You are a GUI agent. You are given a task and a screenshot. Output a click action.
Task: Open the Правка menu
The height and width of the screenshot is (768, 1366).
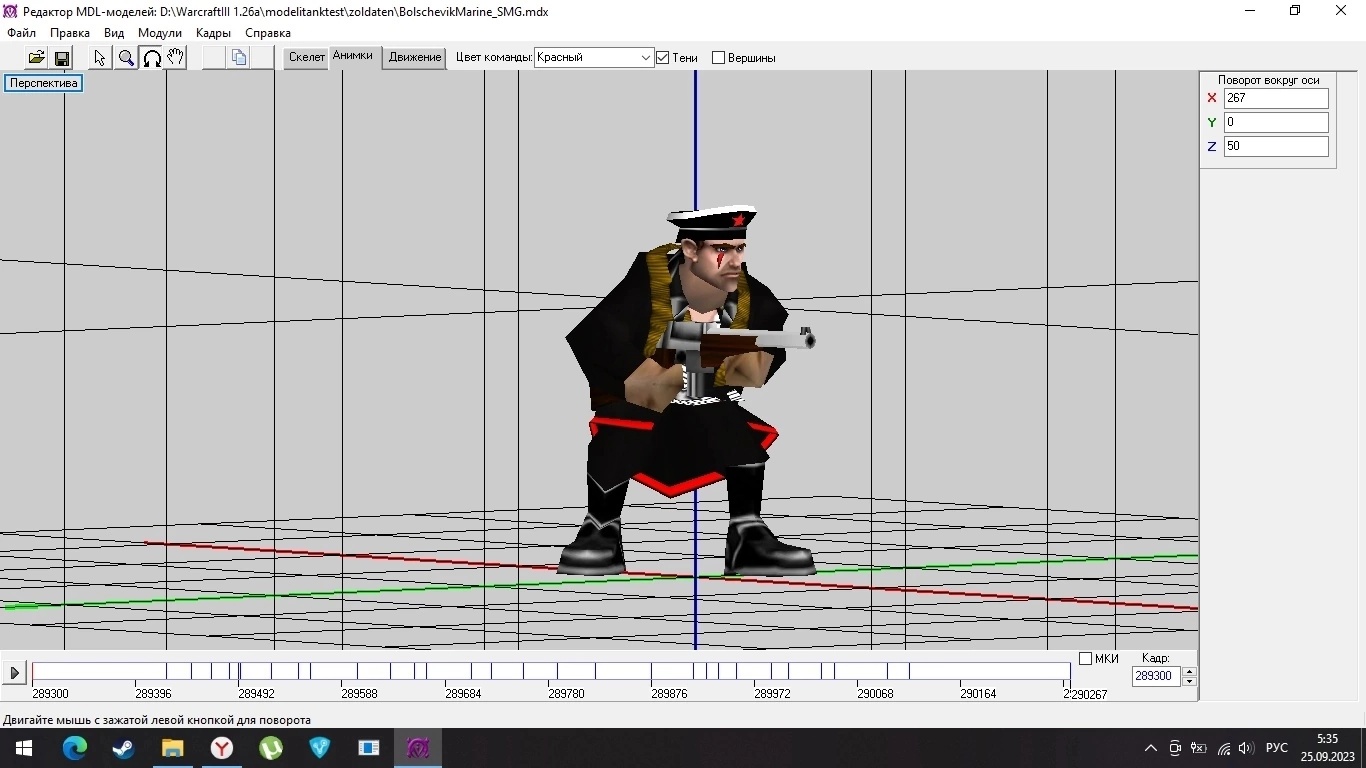point(70,33)
